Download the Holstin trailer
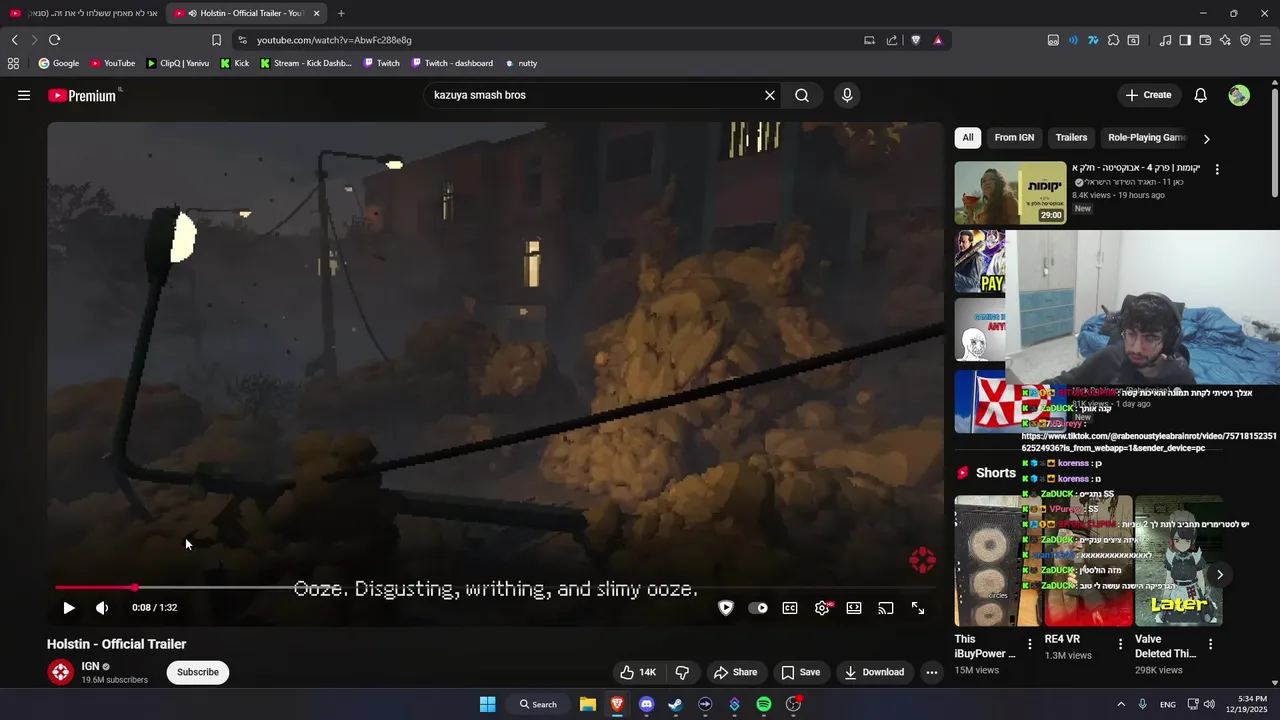This screenshot has width=1280, height=720. (874, 672)
